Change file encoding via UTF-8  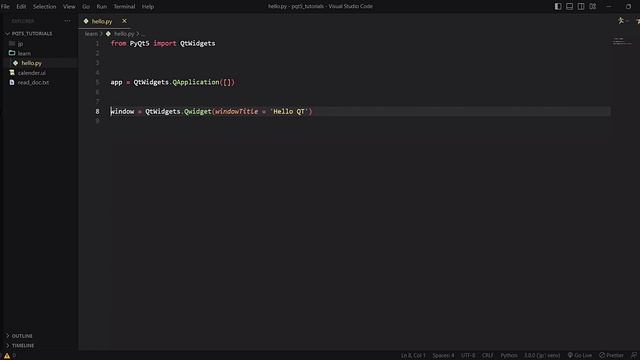pyautogui.click(x=468, y=356)
